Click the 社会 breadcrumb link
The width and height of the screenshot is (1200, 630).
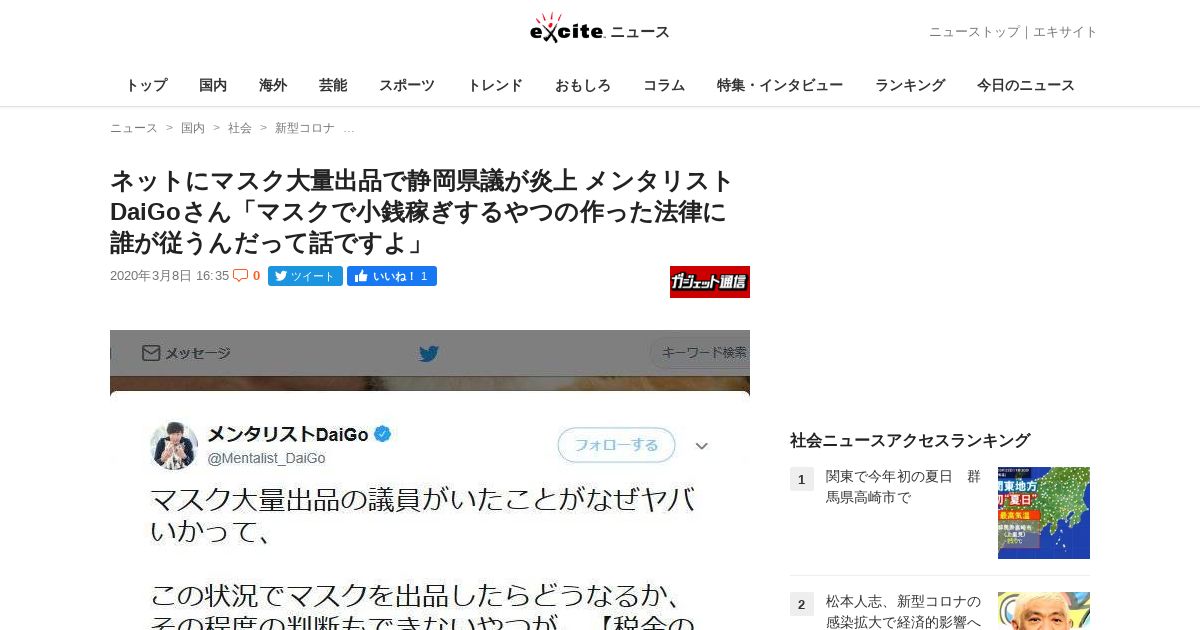tap(240, 128)
